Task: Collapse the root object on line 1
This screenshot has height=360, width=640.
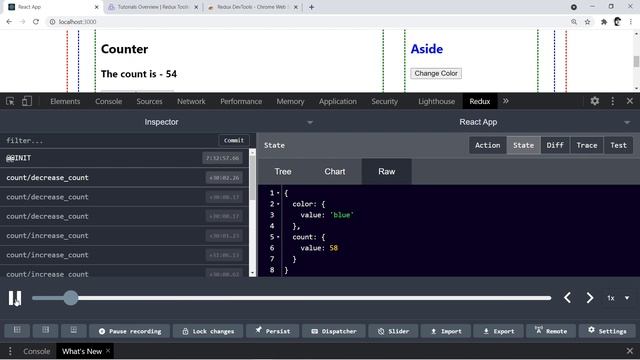Action: click(x=278, y=193)
